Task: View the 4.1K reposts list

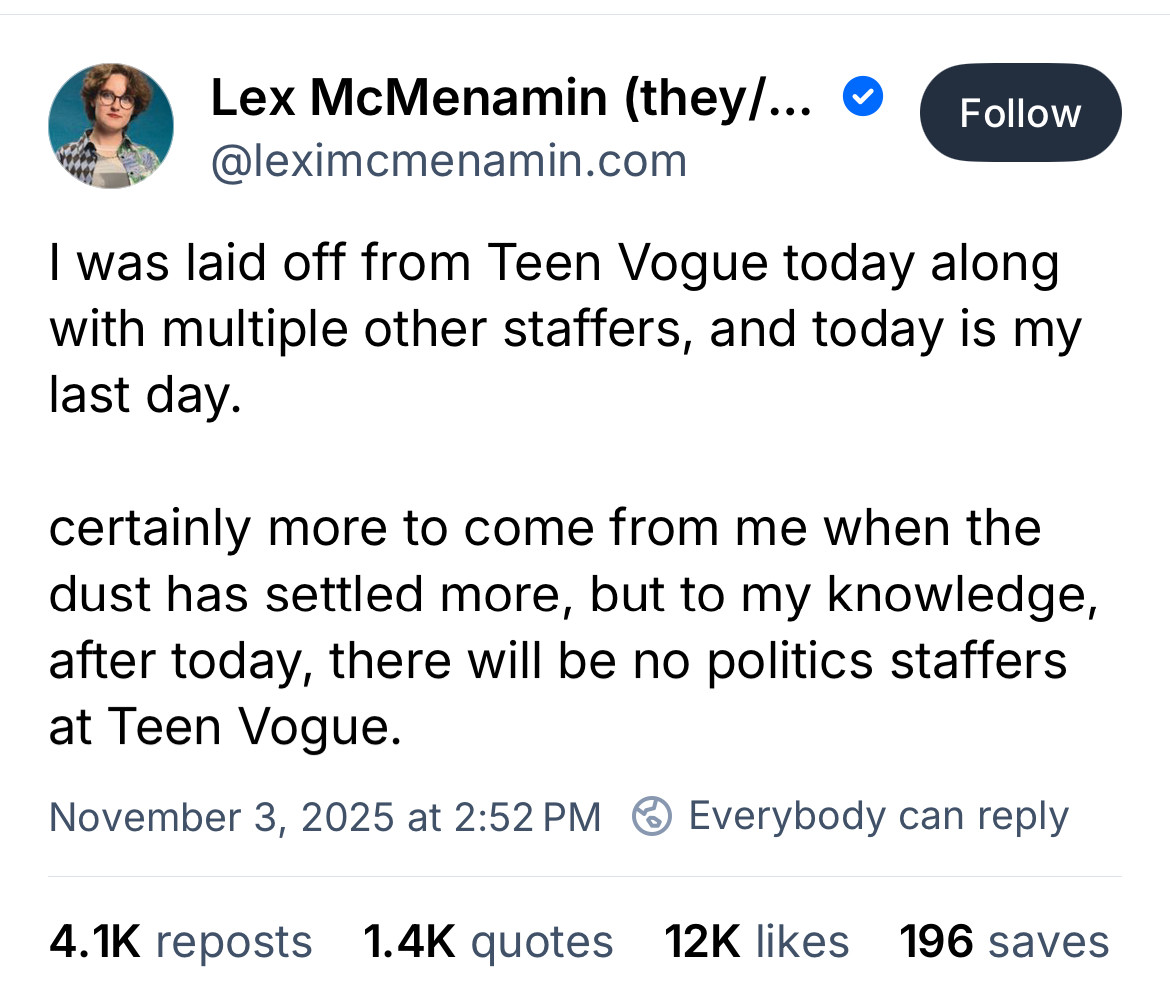Action: point(180,942)
